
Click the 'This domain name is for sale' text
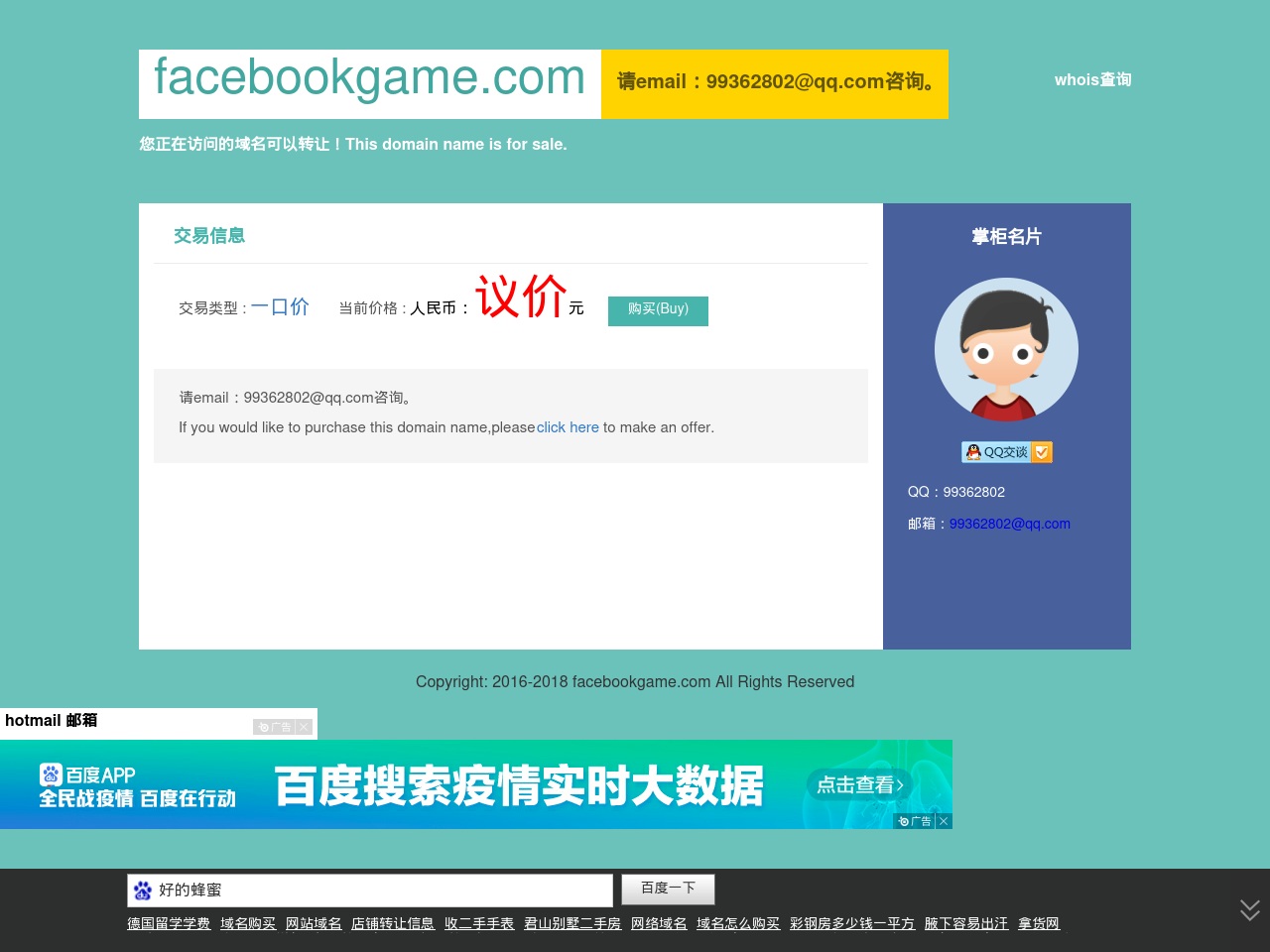(x=456, y=145)
